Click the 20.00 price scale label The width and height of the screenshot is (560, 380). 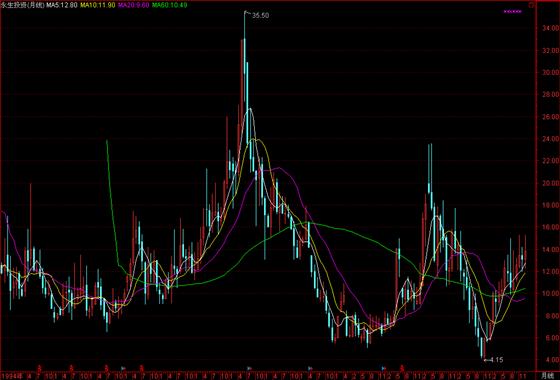tap(551, 183)
